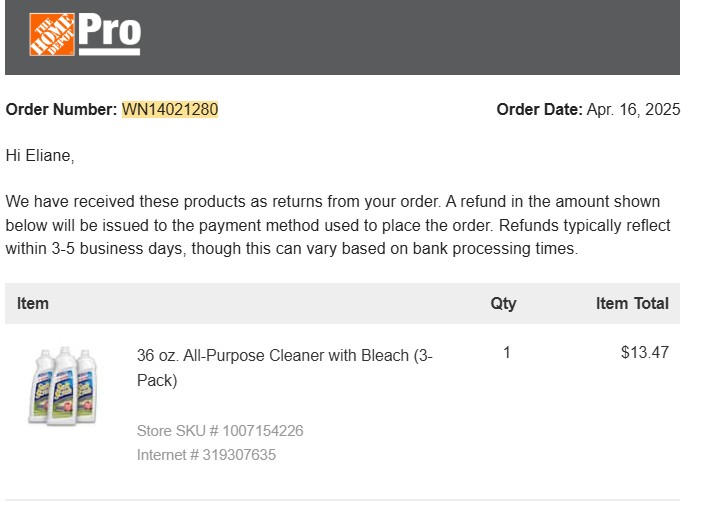The image size is (702, 516).
Task: Click the $13.47 item total
Action: point(644,352)
